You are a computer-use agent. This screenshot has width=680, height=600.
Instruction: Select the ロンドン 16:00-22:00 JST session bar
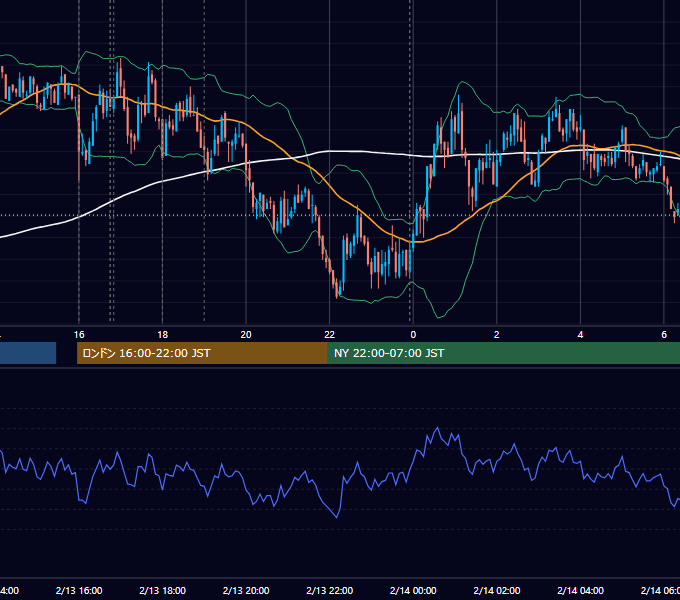pos(202,353)
